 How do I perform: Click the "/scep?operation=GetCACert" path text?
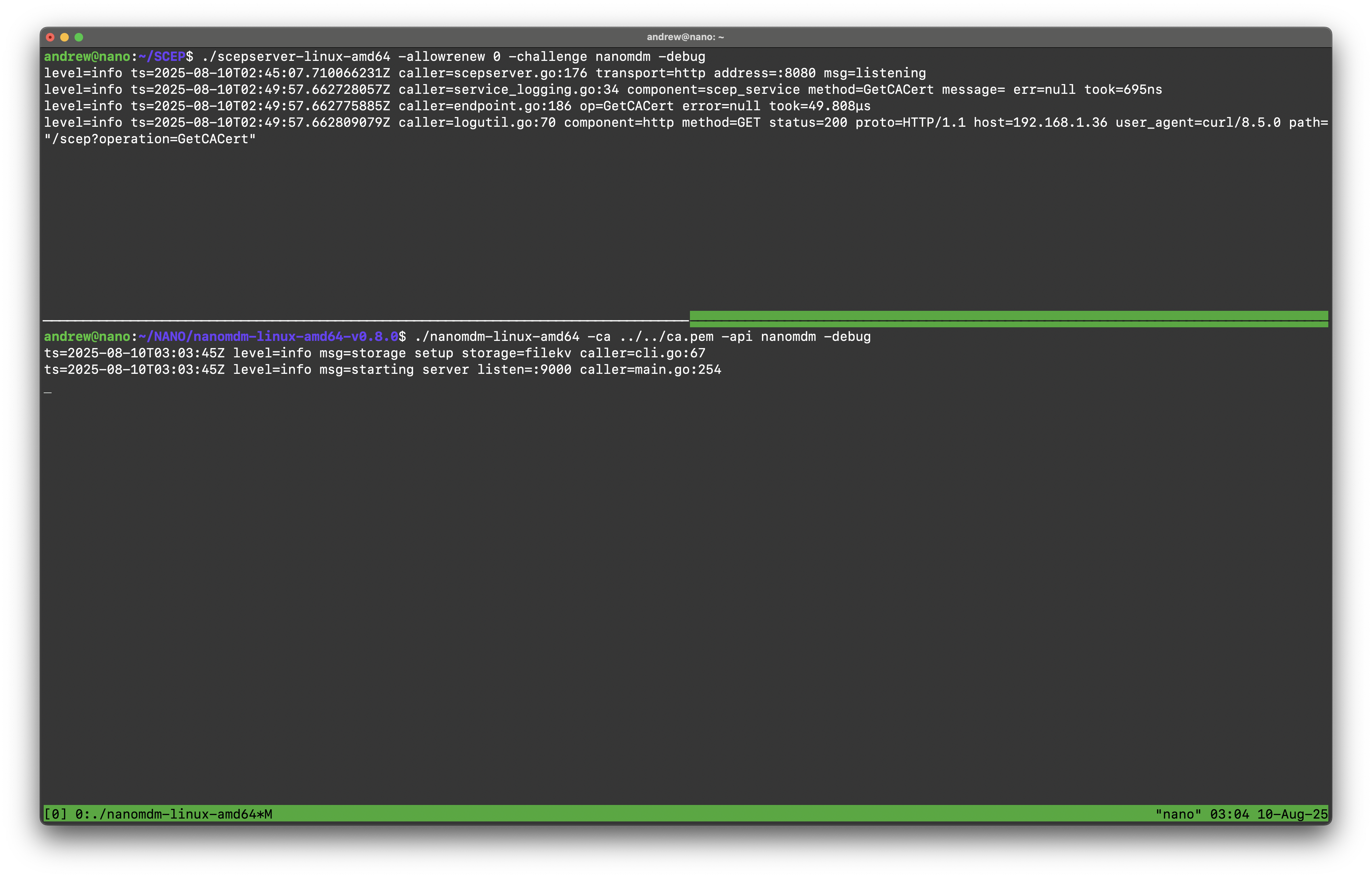coord(150,139)
